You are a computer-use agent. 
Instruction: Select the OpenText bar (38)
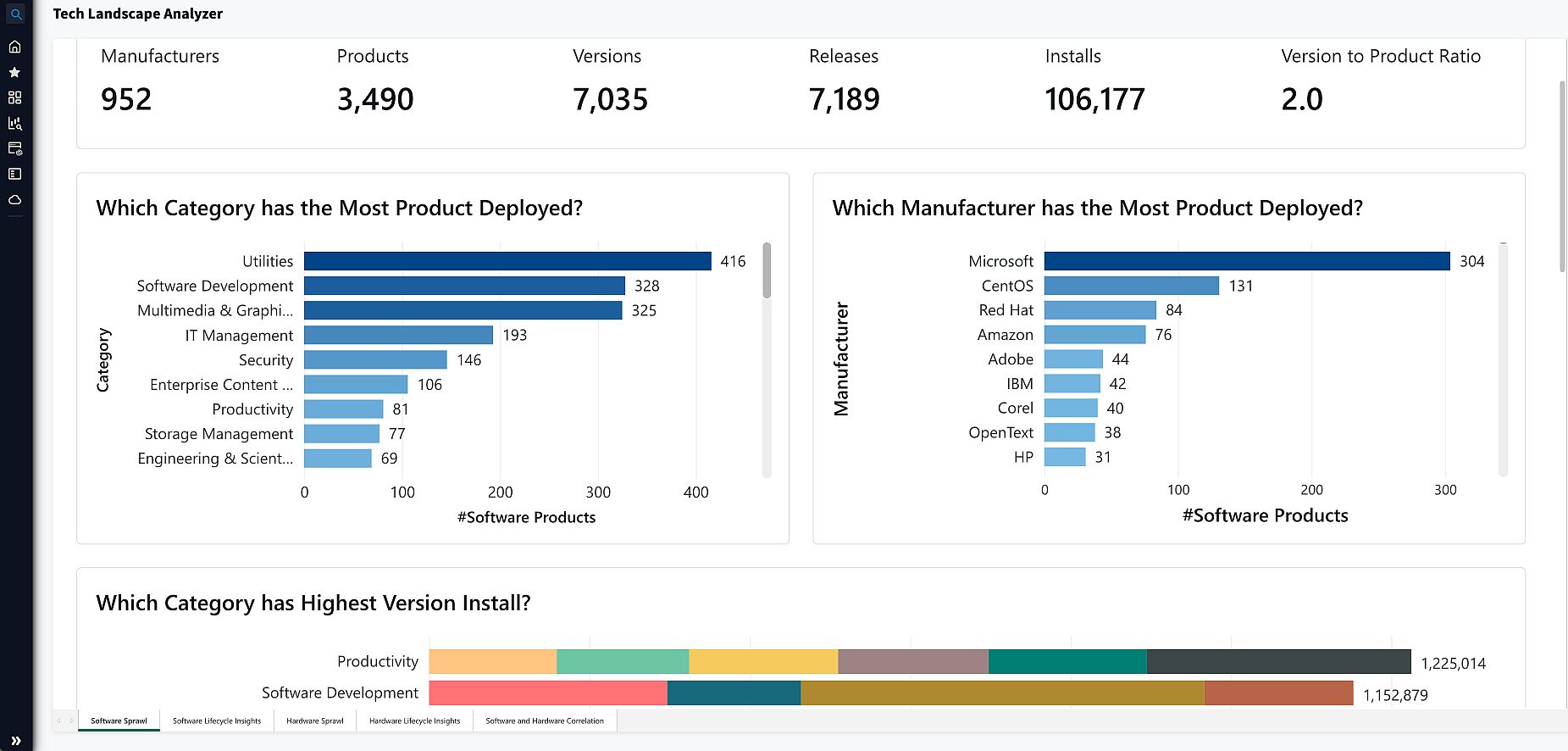[x=1070, y=432]
